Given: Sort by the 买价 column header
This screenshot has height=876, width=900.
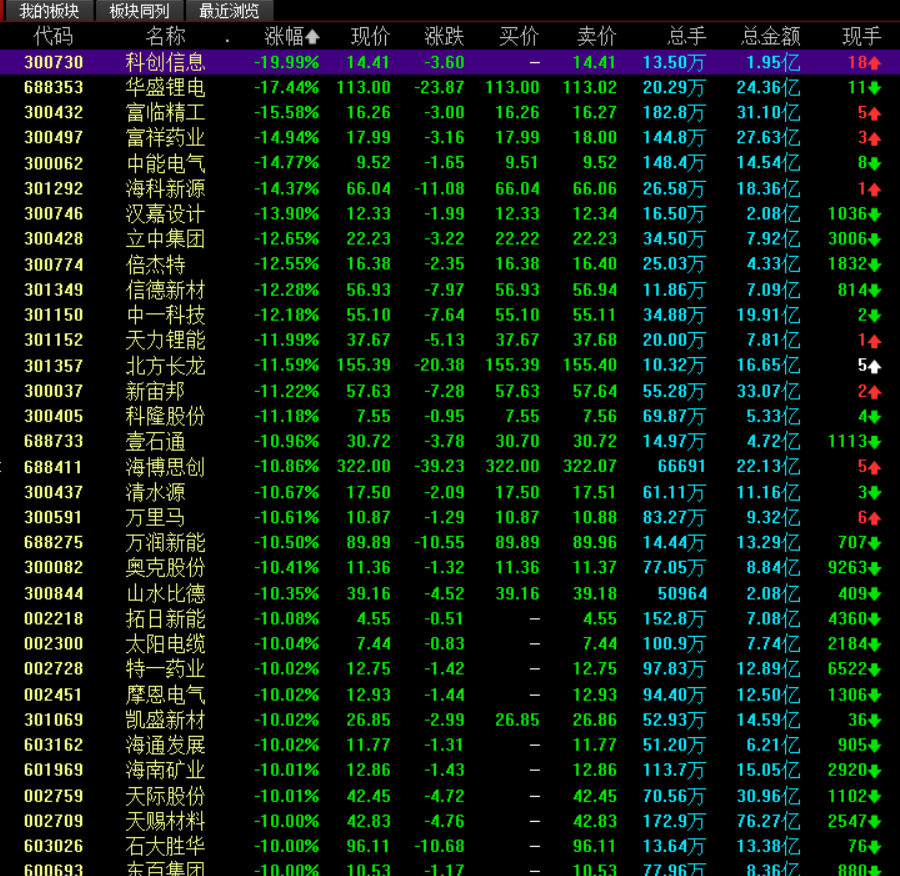Looking at the screenshot, I should click(519, 36).
